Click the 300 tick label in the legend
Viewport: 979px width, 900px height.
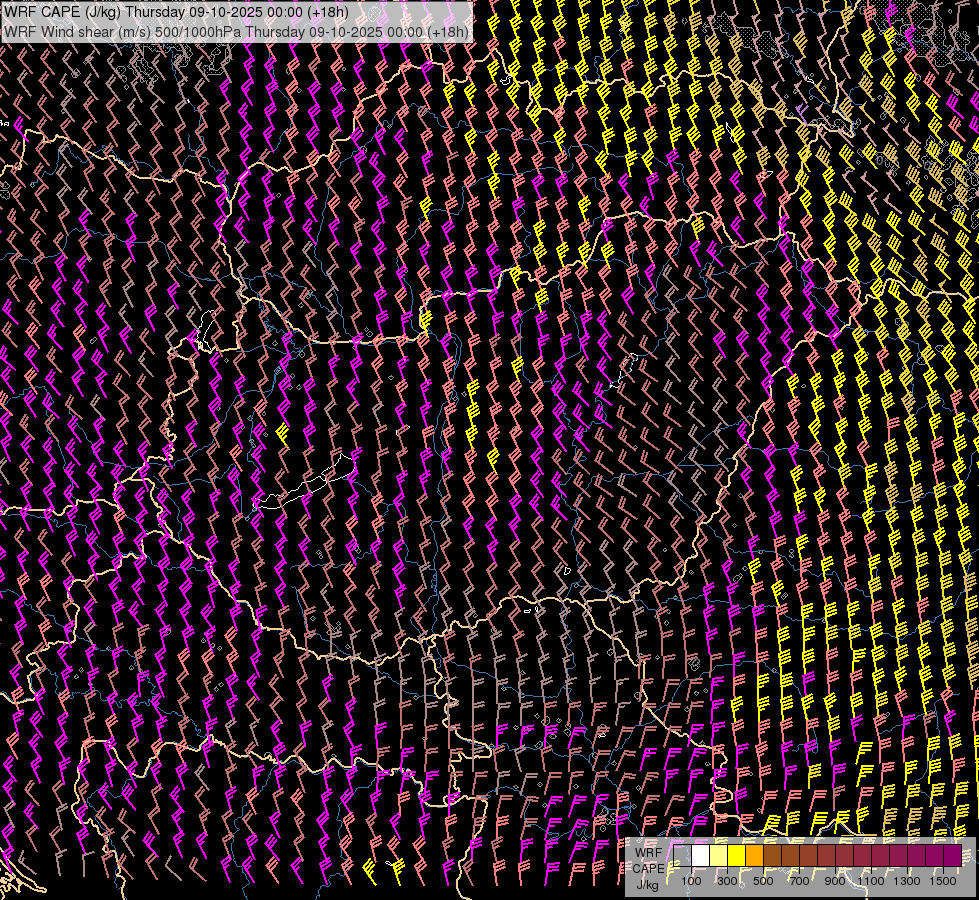pyautogui.click(x=727, y=881)
